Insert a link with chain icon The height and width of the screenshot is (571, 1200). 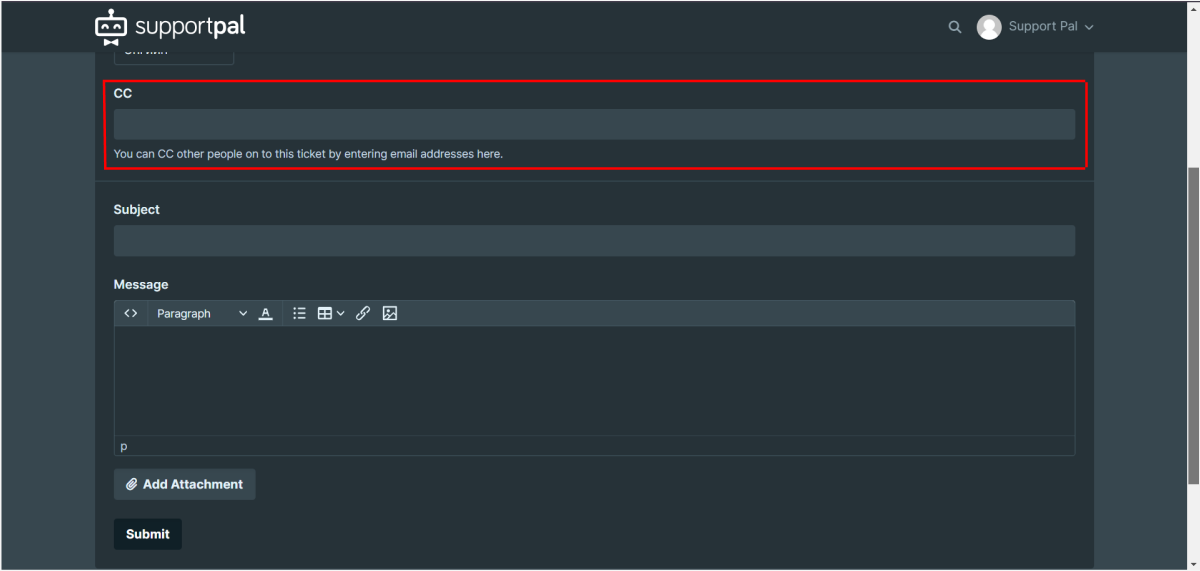363,313
